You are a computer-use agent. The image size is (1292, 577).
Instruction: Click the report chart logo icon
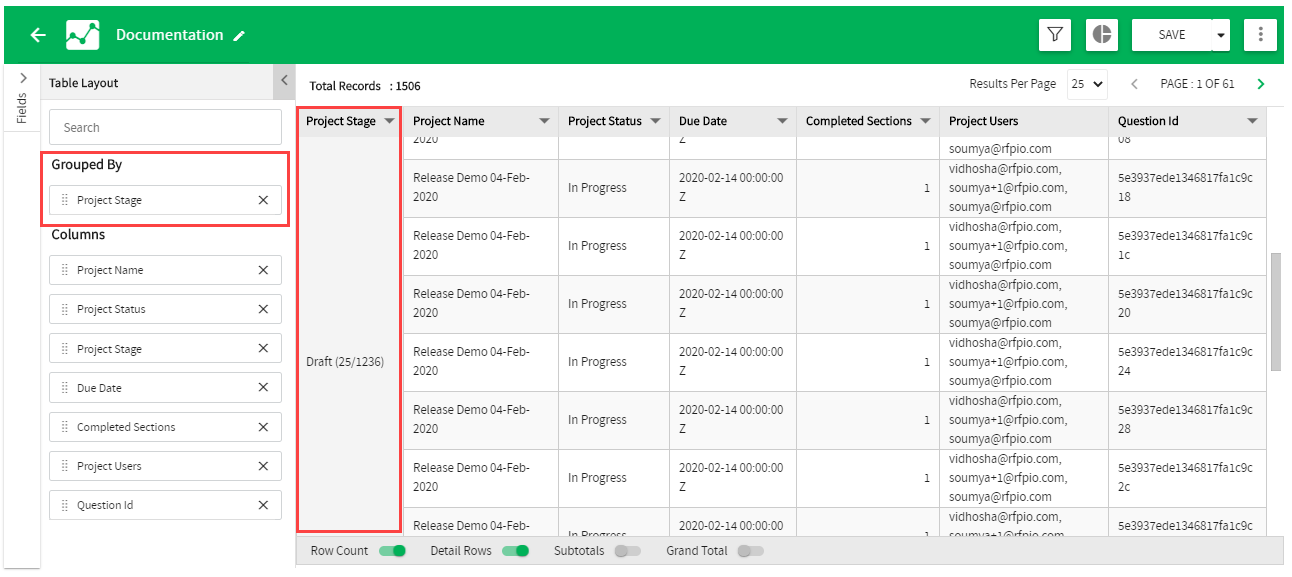pos(83,35)
